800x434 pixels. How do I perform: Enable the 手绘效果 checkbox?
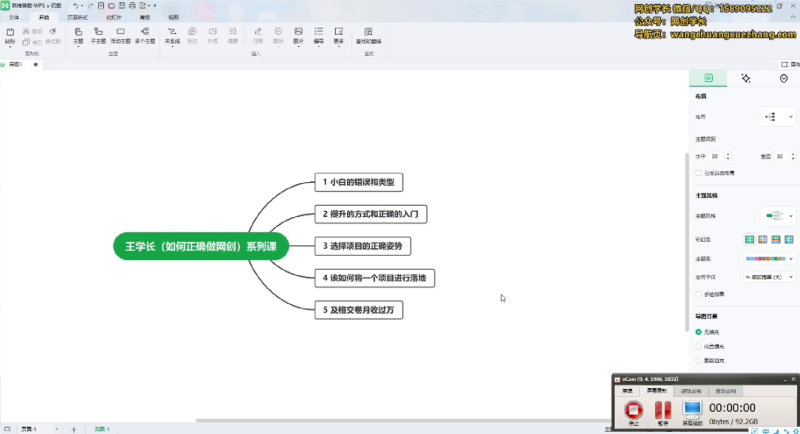coord(698,294)
